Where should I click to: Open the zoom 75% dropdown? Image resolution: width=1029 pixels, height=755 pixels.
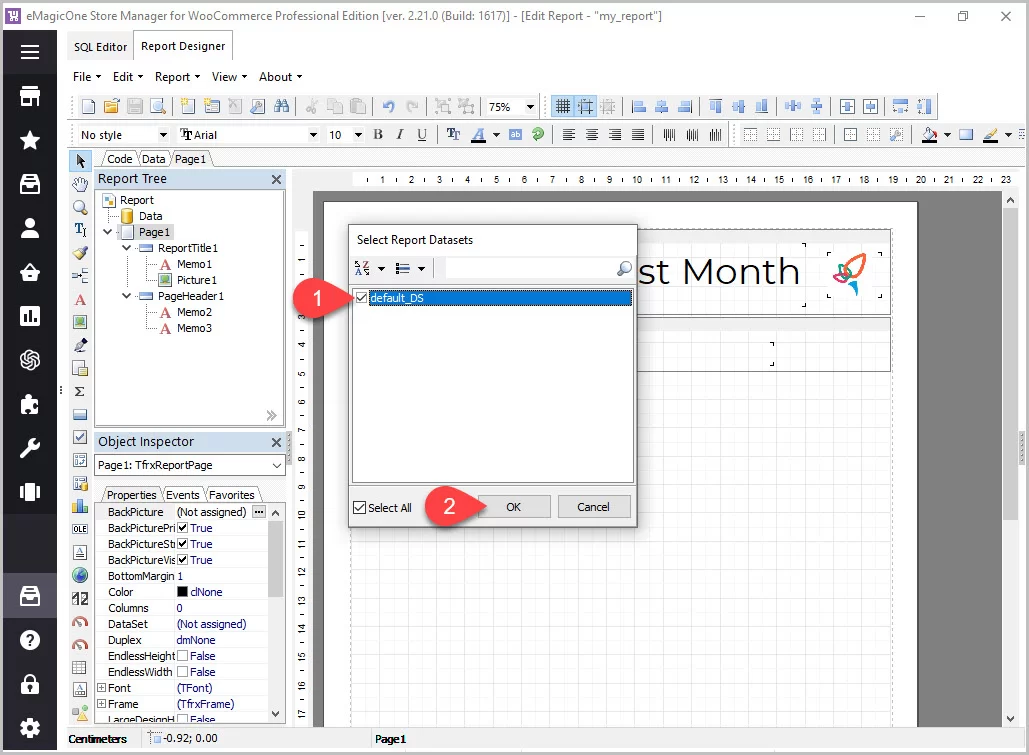pyautogui.click(x=529, y=107)
